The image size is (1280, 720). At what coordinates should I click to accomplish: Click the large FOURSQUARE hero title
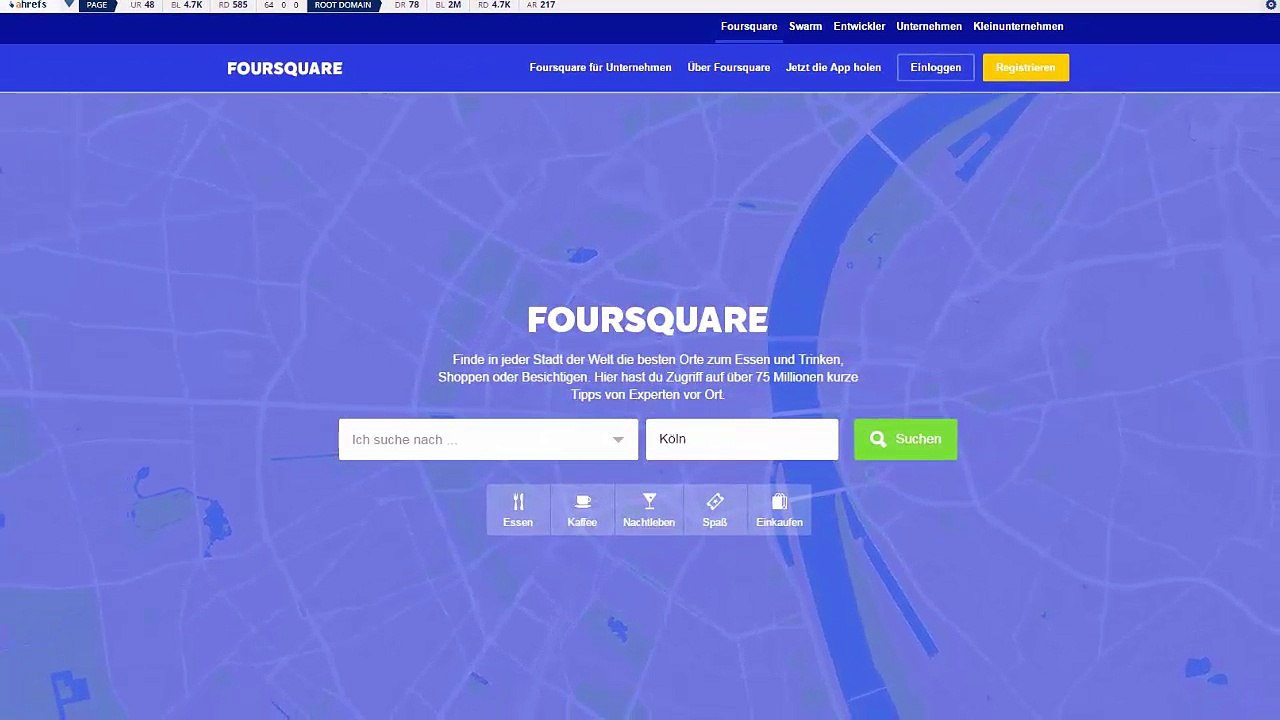point(648,320)
